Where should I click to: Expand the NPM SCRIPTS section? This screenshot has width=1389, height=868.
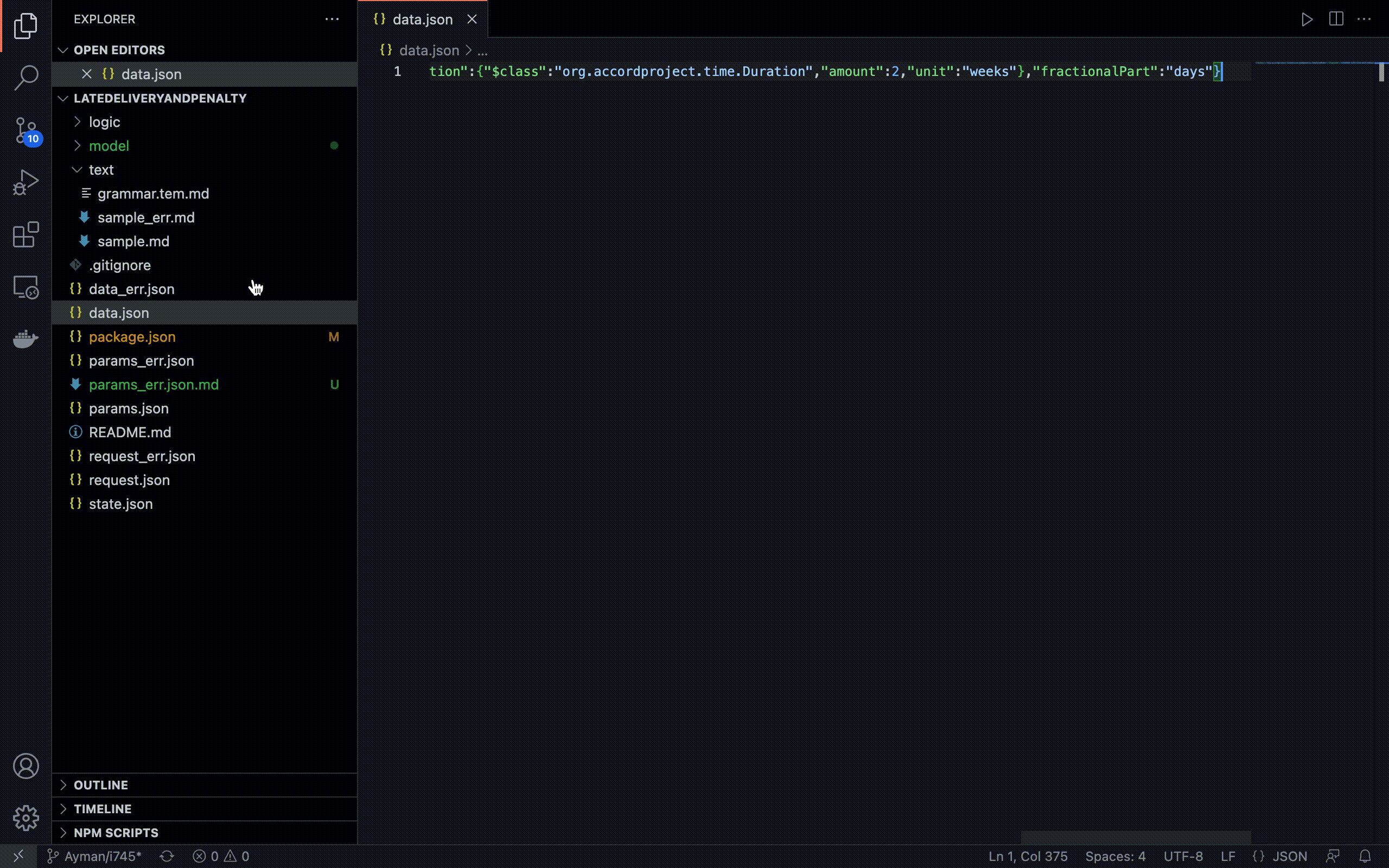[116, 832]
